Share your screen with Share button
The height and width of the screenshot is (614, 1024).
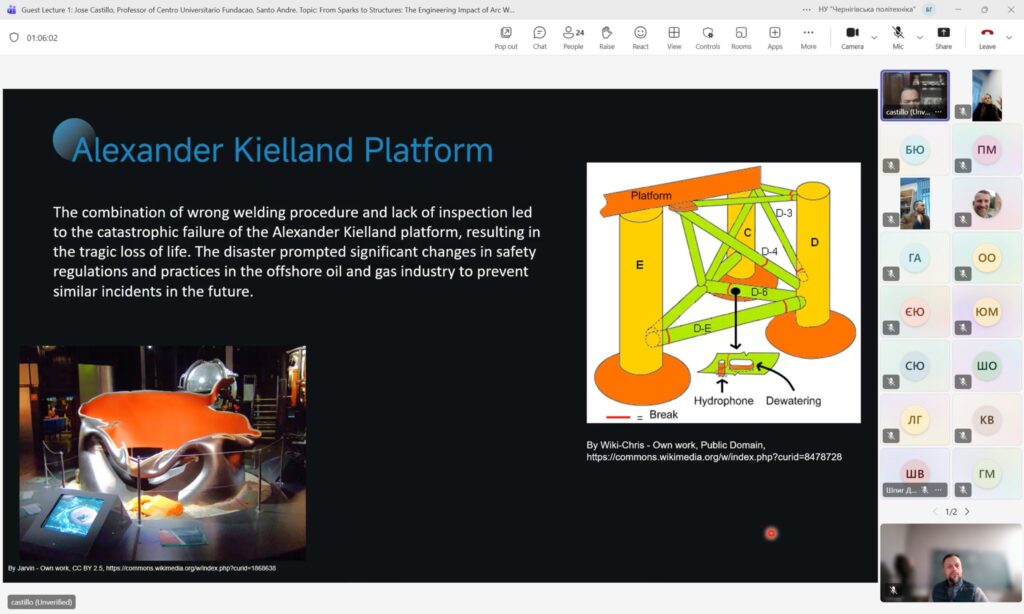[x=943, y=37]
